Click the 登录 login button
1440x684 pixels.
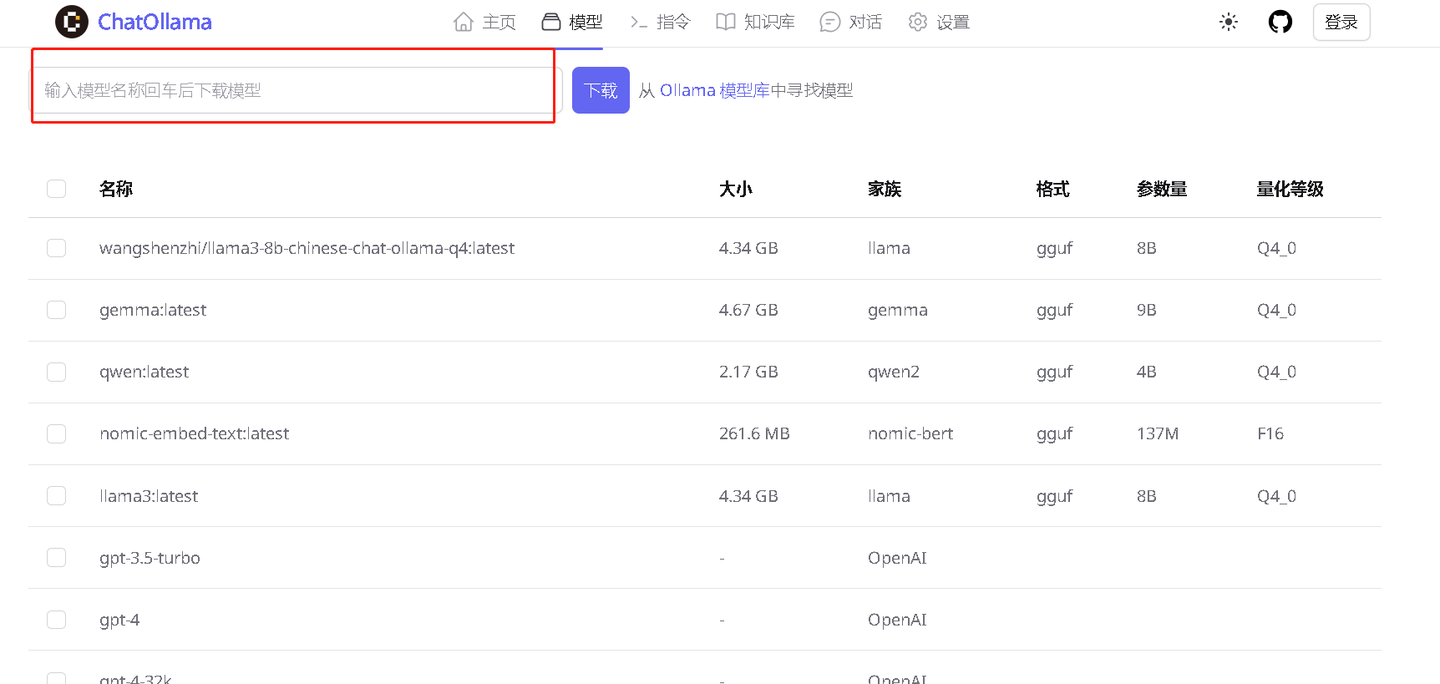pyautogui.click(x=1341, y=21)
